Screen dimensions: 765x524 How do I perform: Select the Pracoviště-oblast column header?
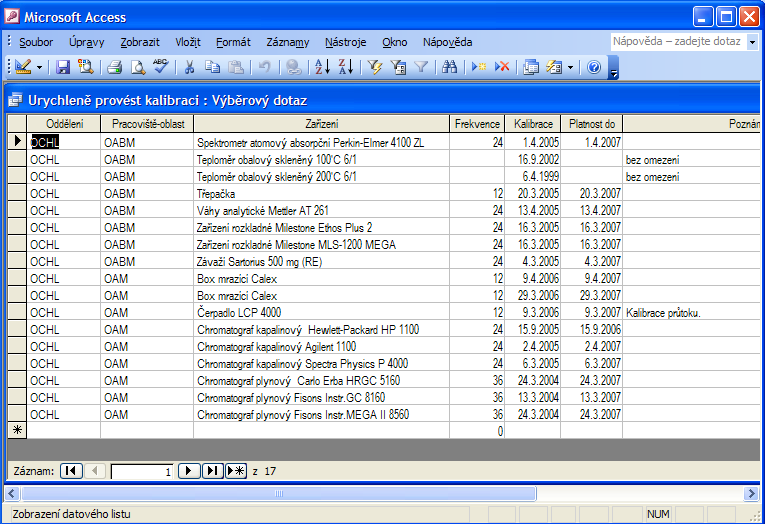pyautogui.click(x=147, y=124)
